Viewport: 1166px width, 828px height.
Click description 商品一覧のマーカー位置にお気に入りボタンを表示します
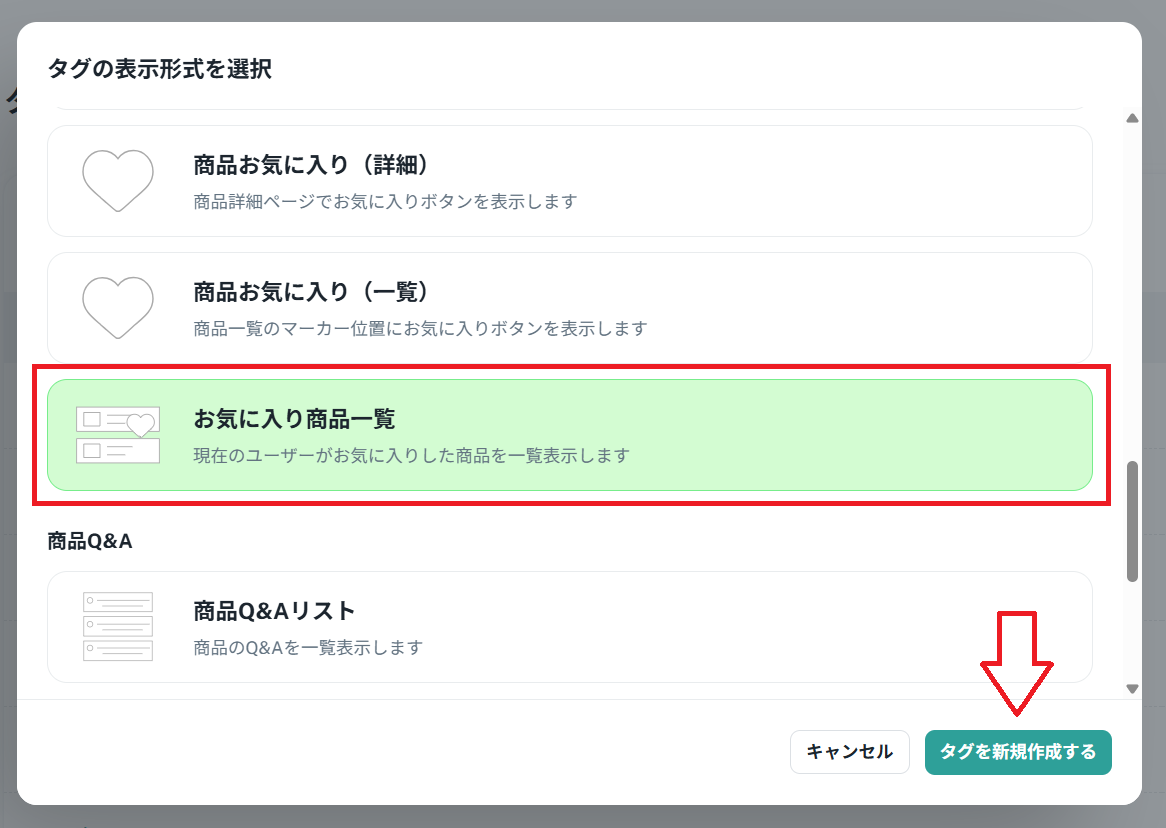click(x=420, y=329)
